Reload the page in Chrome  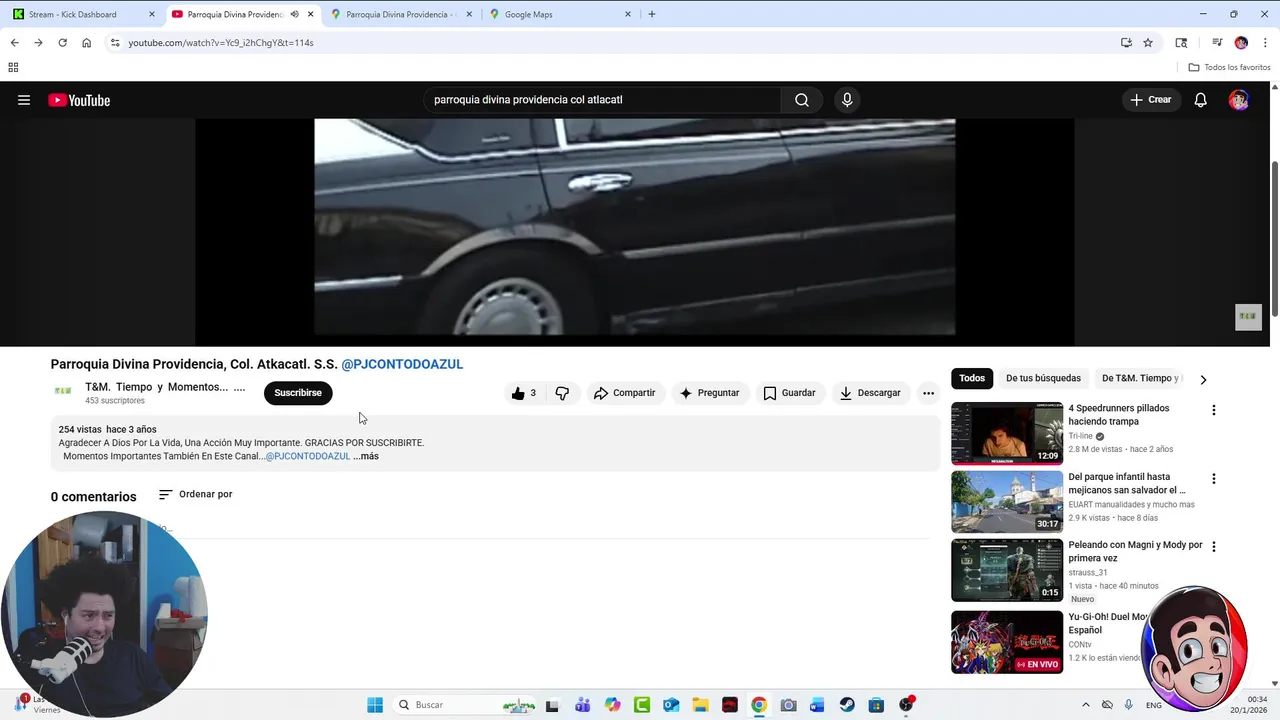(62, 43)
